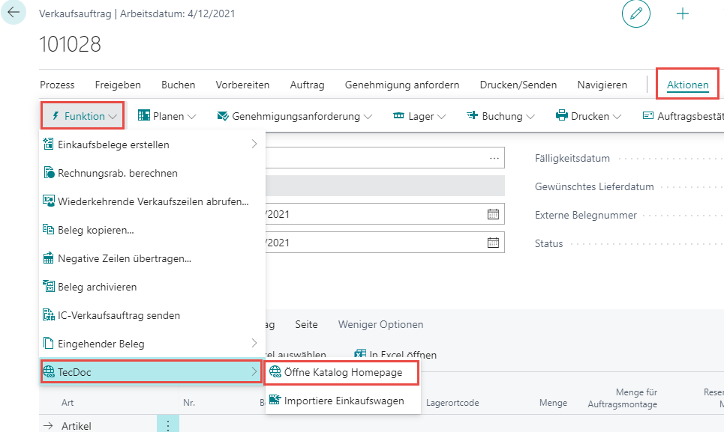Open the Buchen menu tab
The height and width of the screenshot is (432, 724).
click(178, 85)
